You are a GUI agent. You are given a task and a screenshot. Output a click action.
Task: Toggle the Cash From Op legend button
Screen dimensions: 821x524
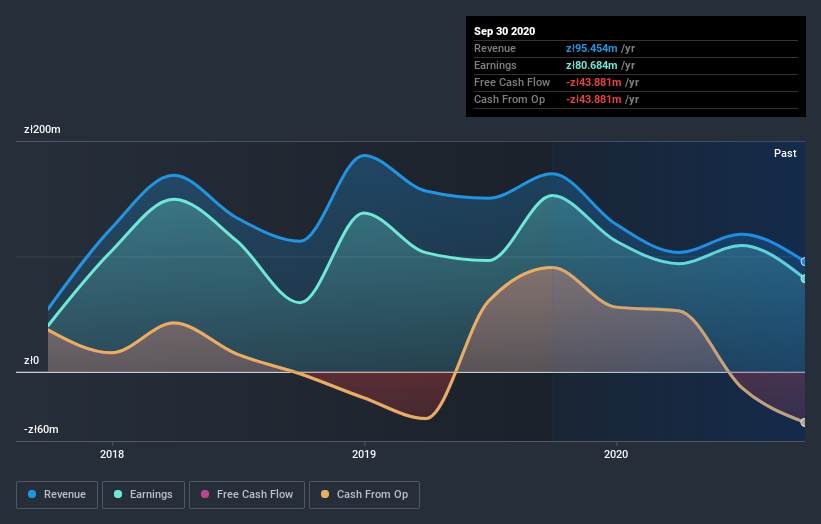click(x=364, y=495)
